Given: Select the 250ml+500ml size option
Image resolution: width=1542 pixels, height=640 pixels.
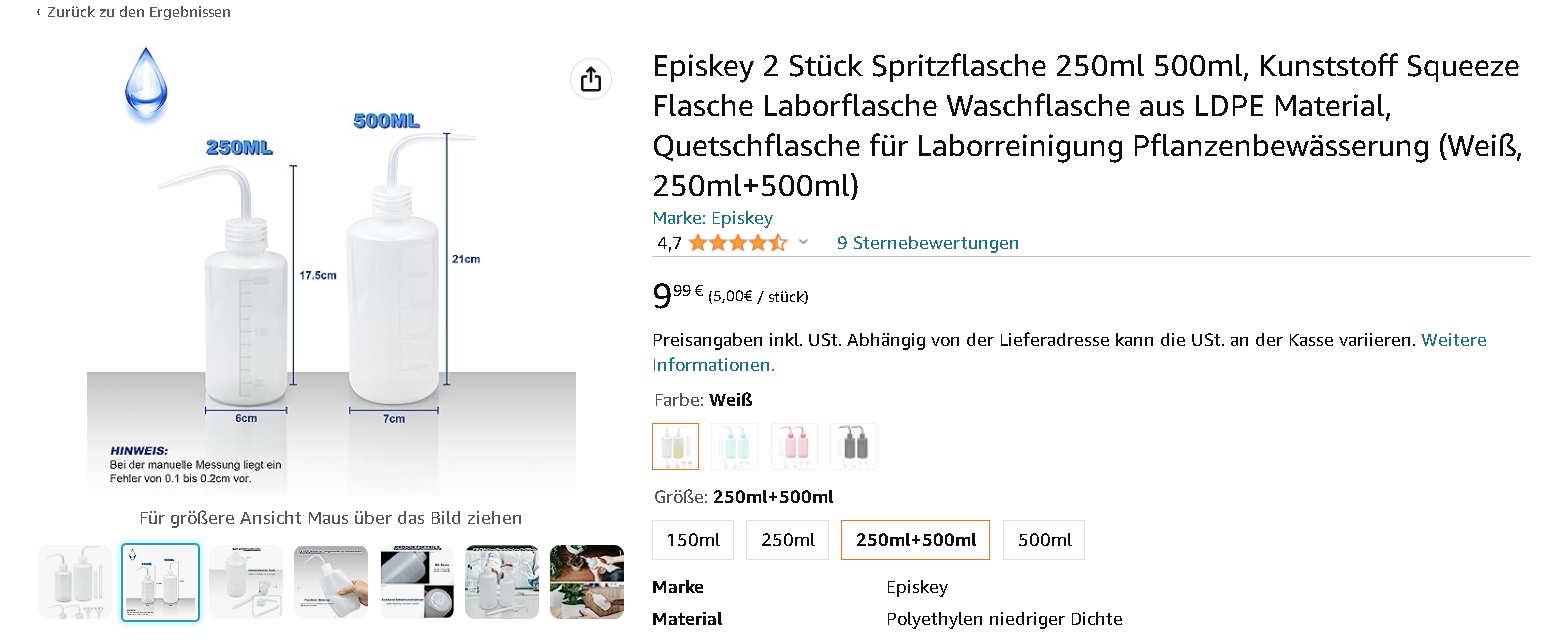Looking at the screenshot, I should [915, 540].
